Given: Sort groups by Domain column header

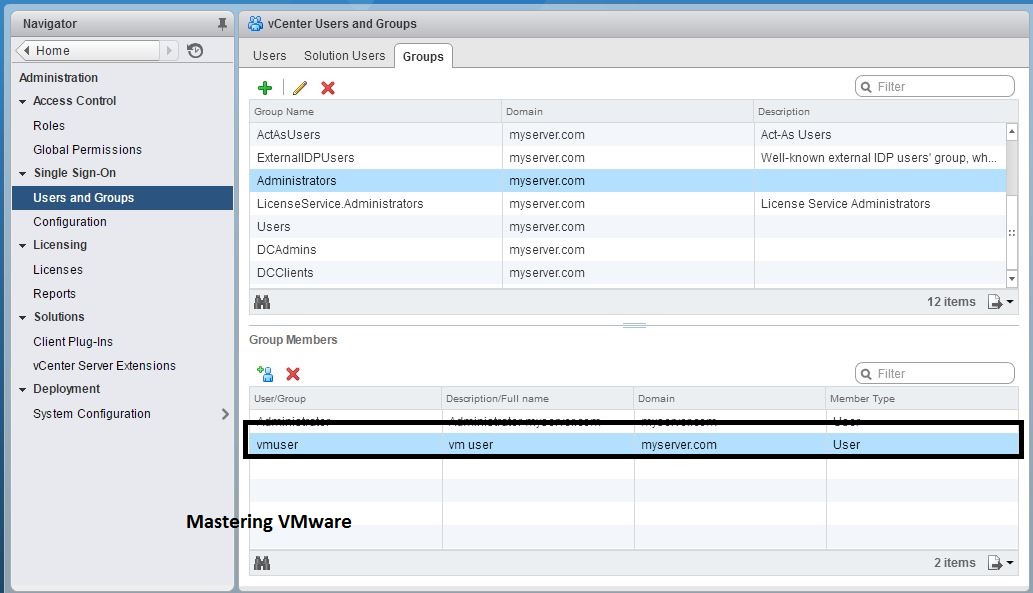Looking at the screenshot, I should [x=627, y=111].
